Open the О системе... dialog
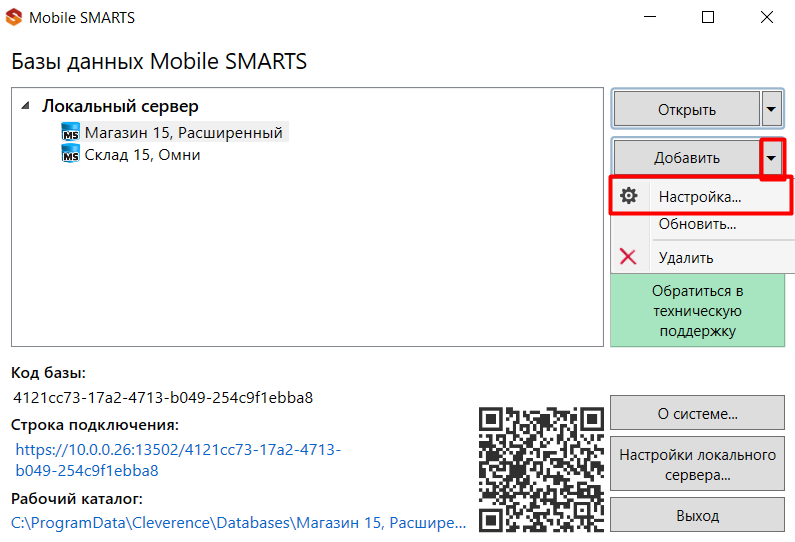 [698, 413]
